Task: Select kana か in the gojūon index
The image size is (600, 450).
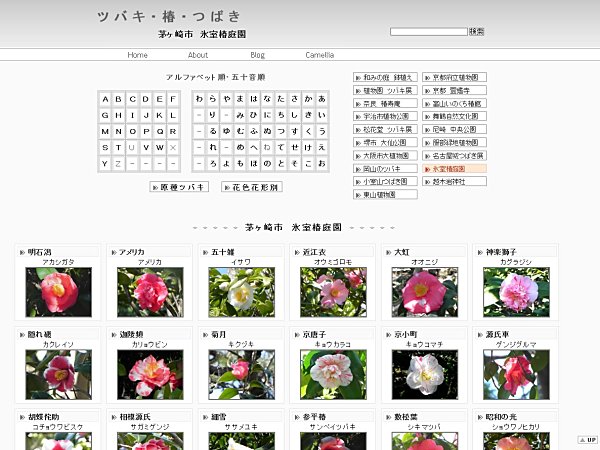Action: click(308, 99)
